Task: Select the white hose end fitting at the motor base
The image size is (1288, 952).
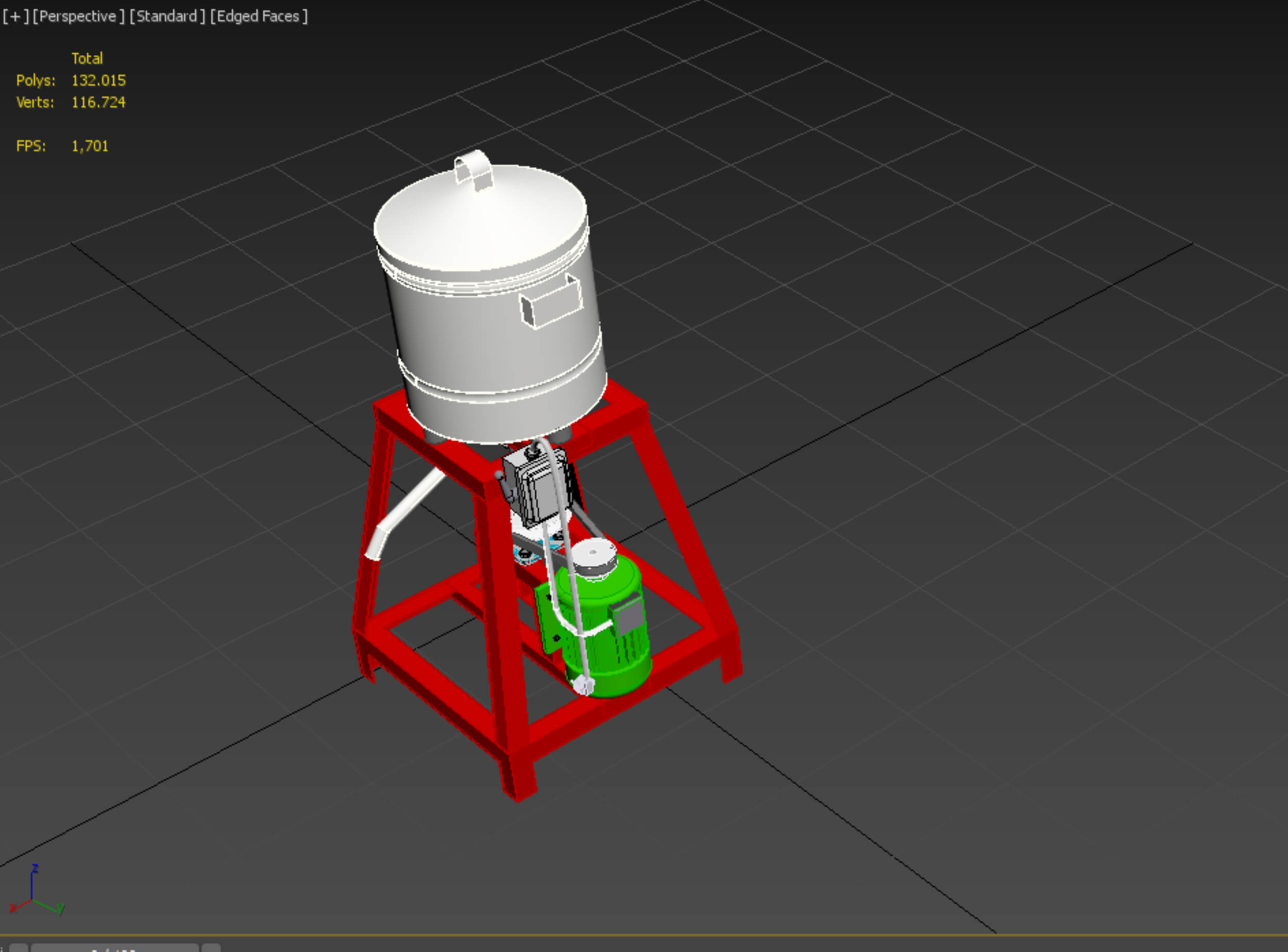Action: click(583, 685)
